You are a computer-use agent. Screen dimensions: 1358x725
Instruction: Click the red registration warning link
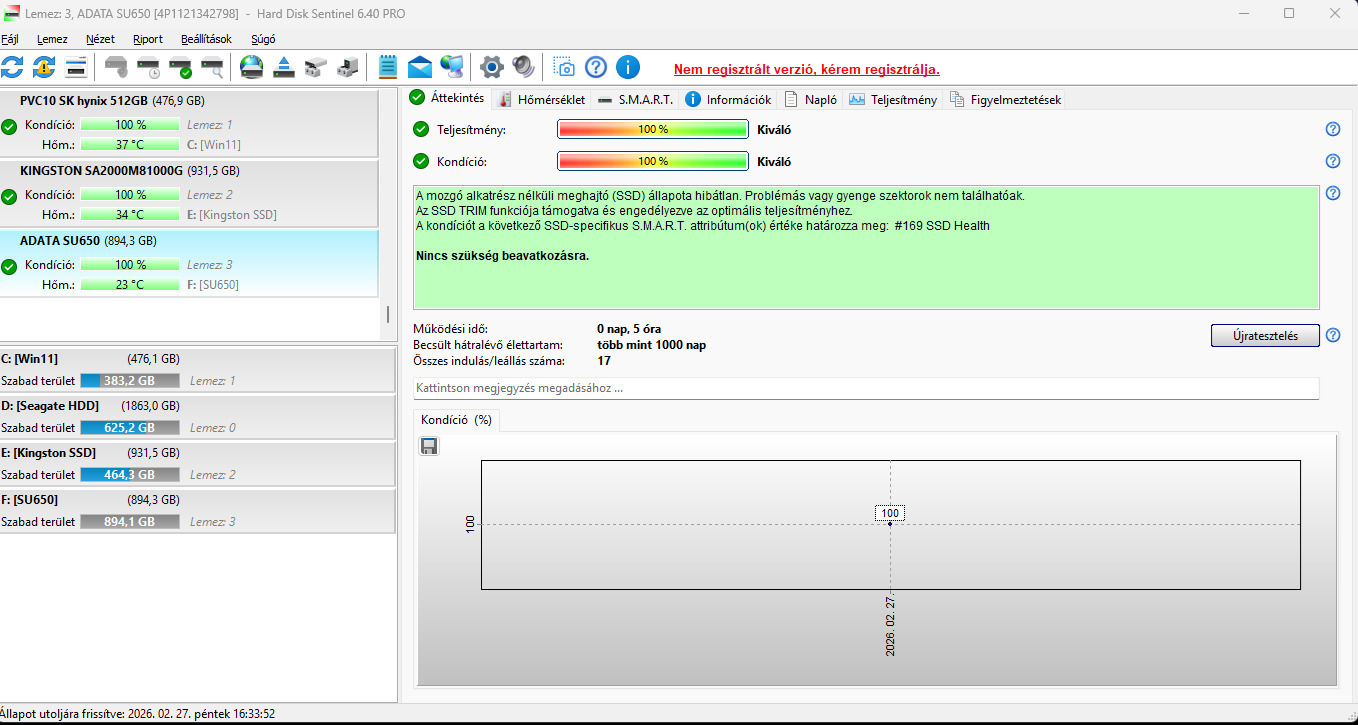[x=806, y=69]
